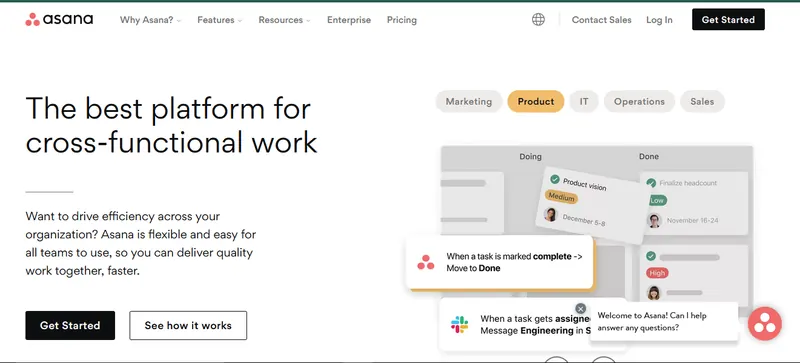Click the Finalize headcount card title
800x363 pixels.
[x=688, y=183]
